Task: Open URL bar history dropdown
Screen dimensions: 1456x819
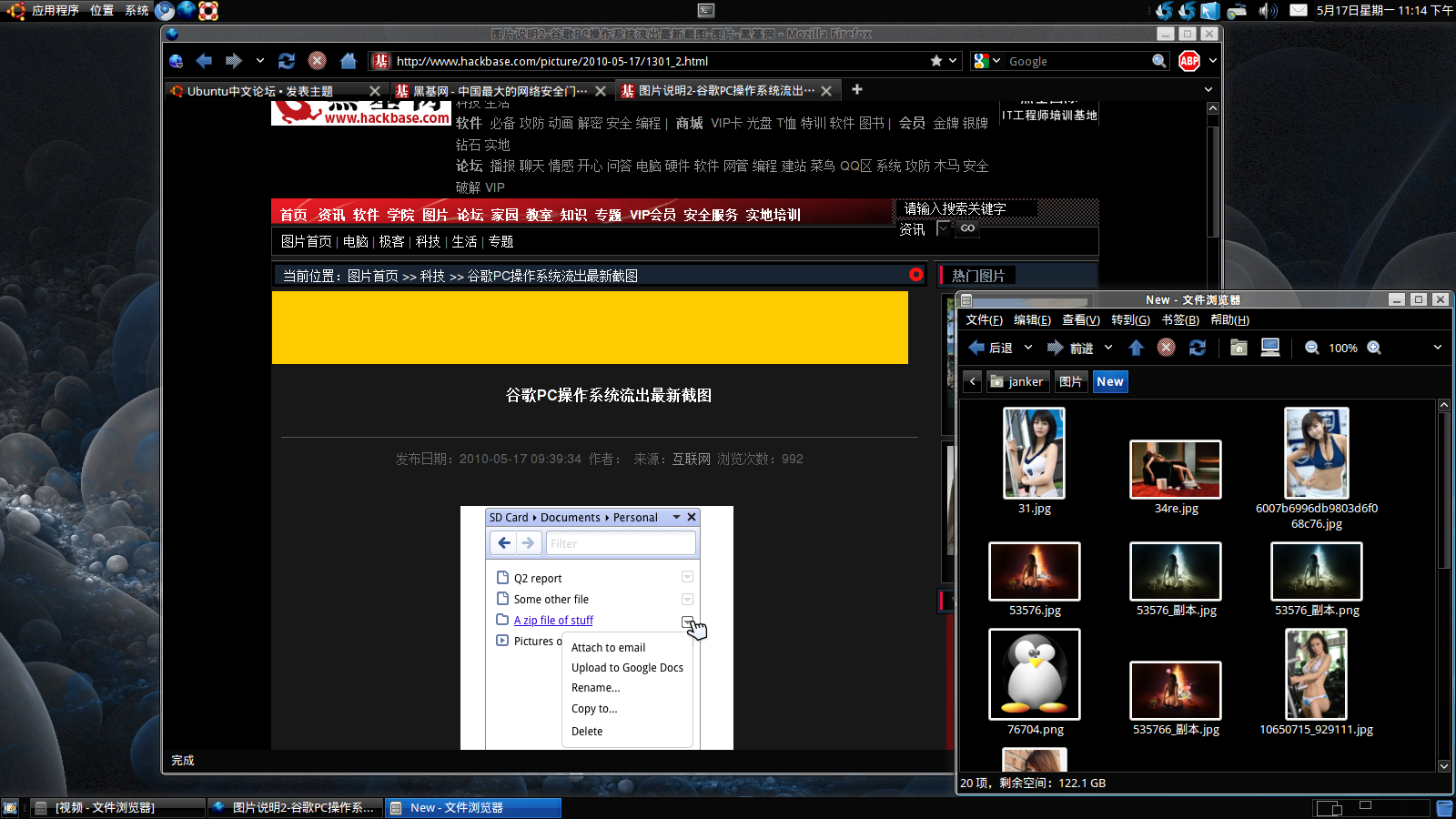Action: pyautogui.click(x=953, y=61)
